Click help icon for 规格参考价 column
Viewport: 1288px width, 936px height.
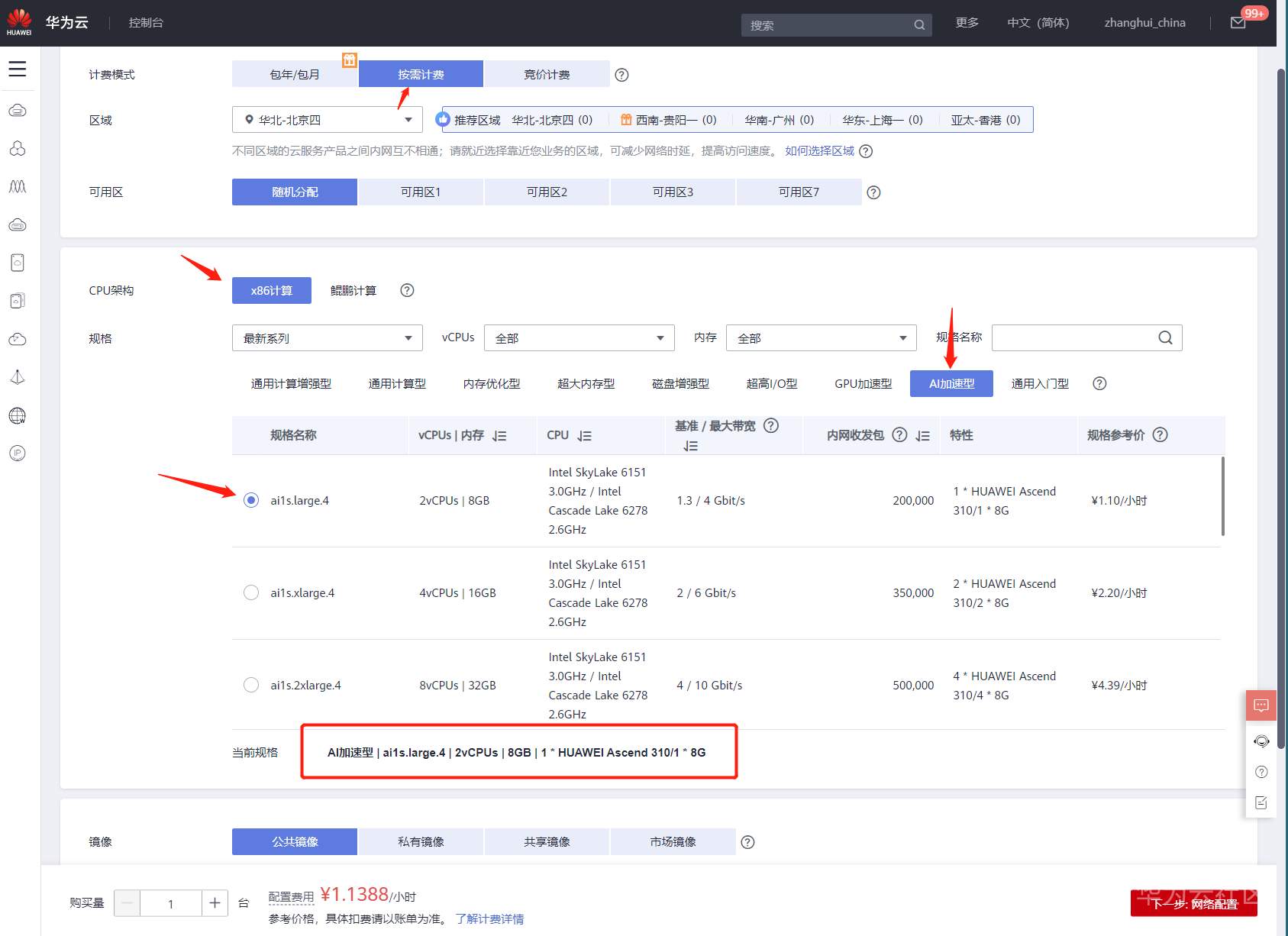coord(1160,434)
